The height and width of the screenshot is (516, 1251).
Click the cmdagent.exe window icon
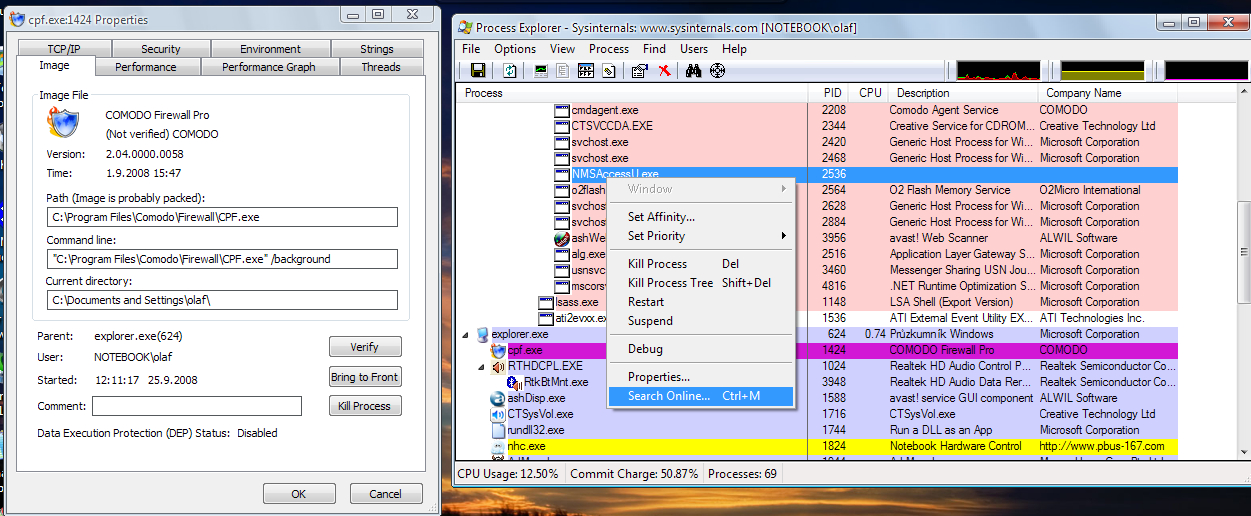562,110
